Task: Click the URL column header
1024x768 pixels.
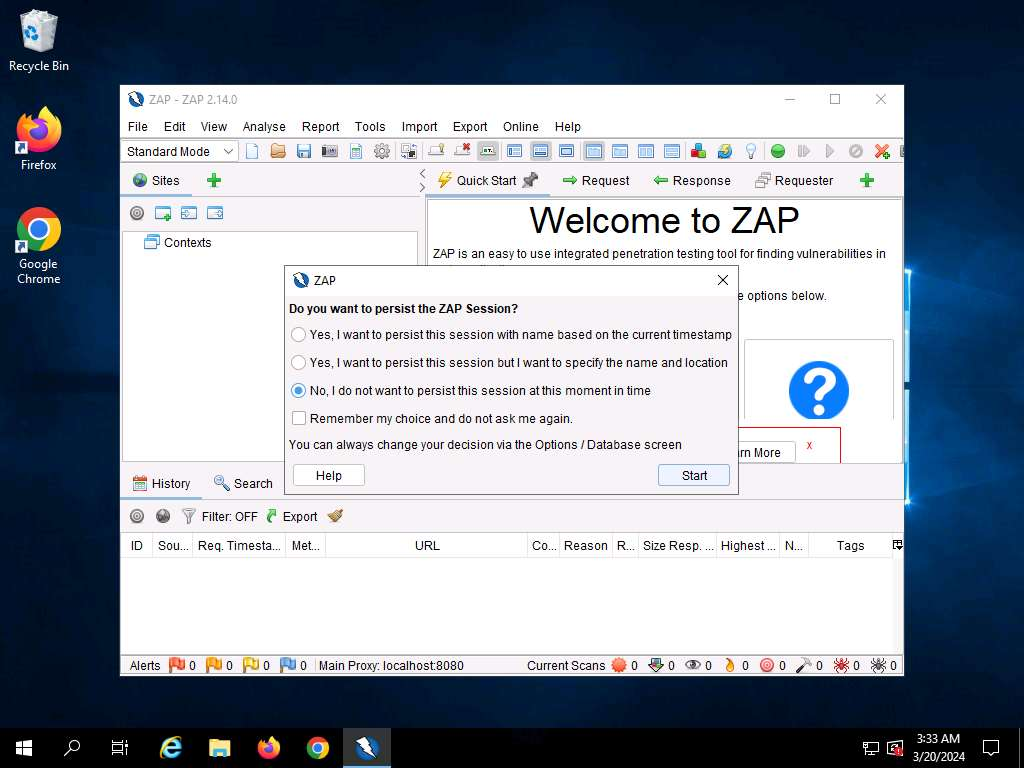Action: click(x=427, y=545)
